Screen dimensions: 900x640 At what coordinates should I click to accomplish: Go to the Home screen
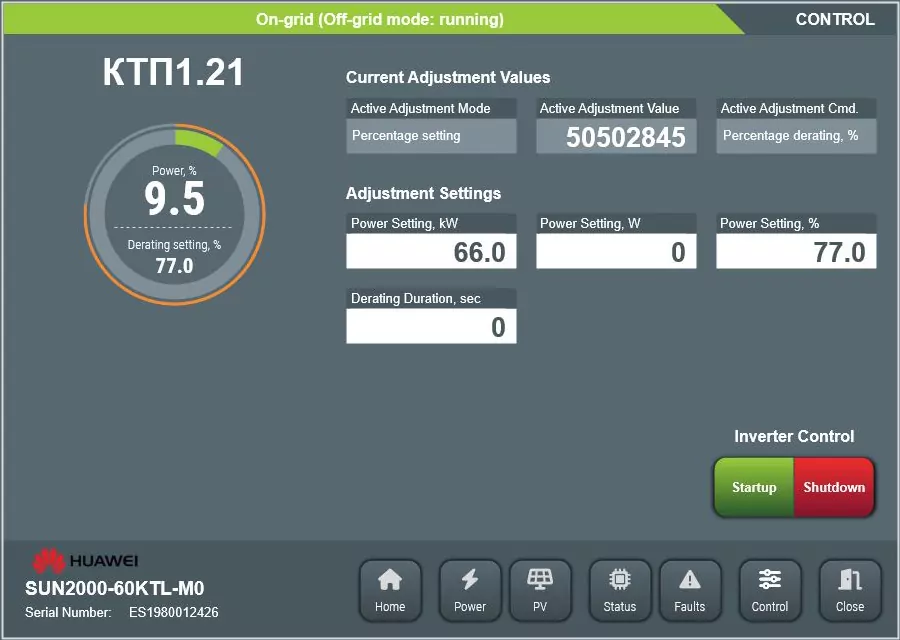390,591
